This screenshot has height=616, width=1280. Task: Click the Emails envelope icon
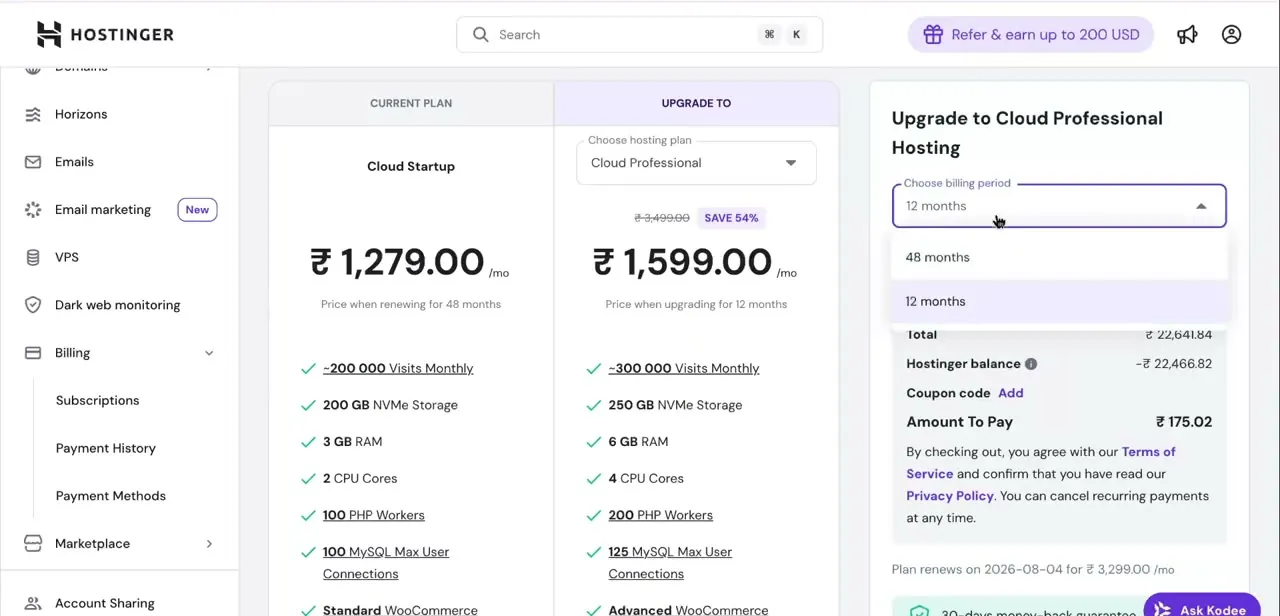tap(33, 162)
